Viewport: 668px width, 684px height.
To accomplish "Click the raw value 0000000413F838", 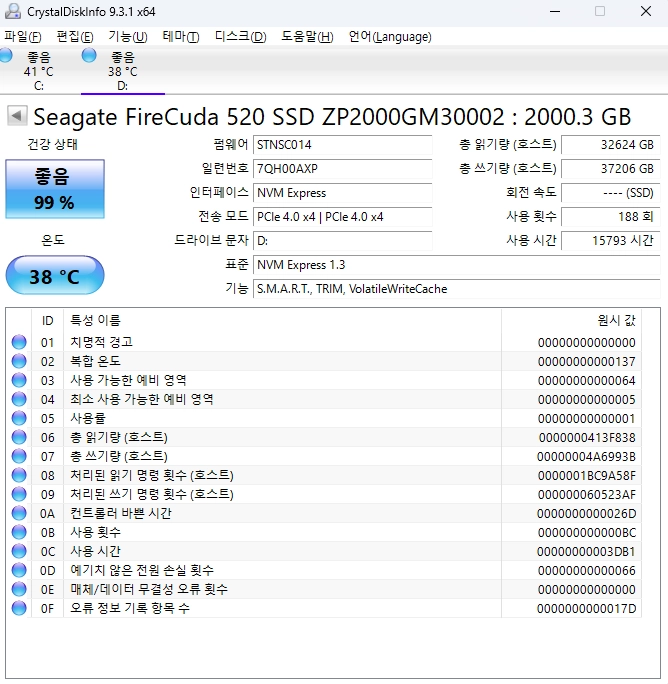I will click(x=587, y=438).
